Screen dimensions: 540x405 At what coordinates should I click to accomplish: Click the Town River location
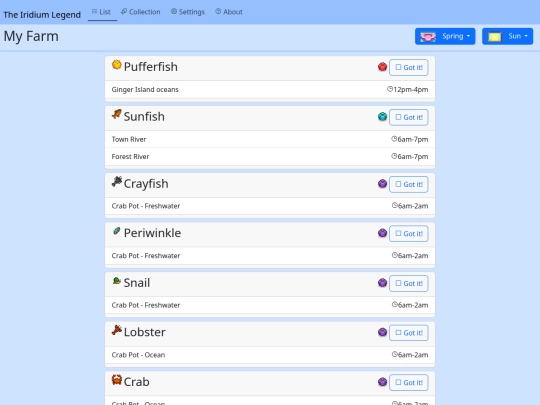pos(129,139)
